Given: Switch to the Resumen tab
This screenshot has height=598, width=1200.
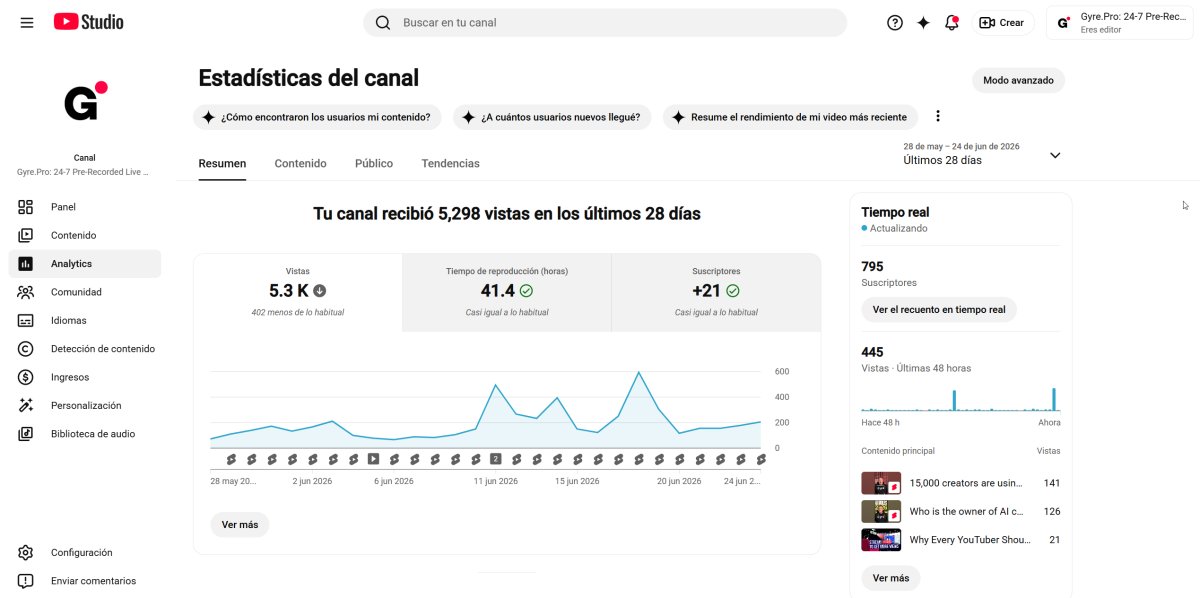Looking at the screenshot, I should (x=222, y=163).
